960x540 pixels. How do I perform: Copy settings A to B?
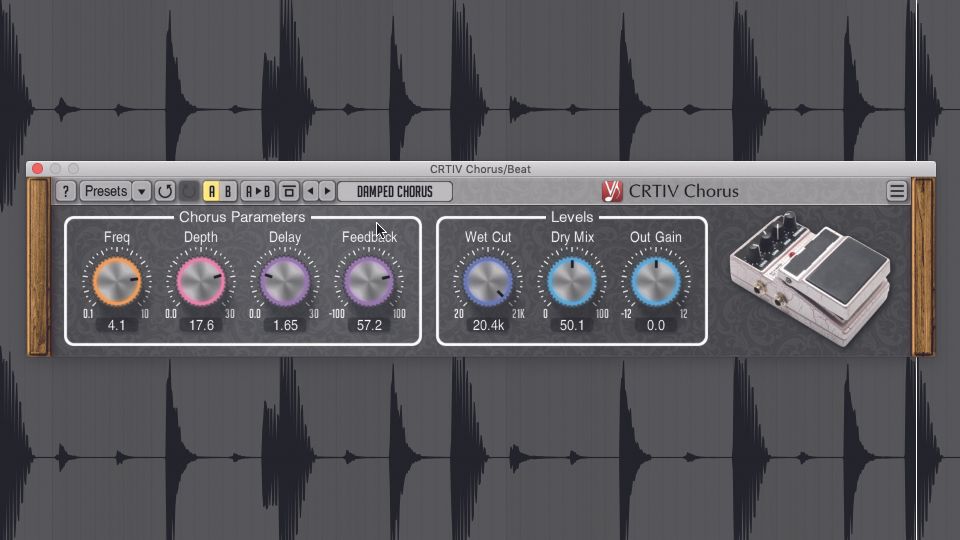tap(258, 192)
